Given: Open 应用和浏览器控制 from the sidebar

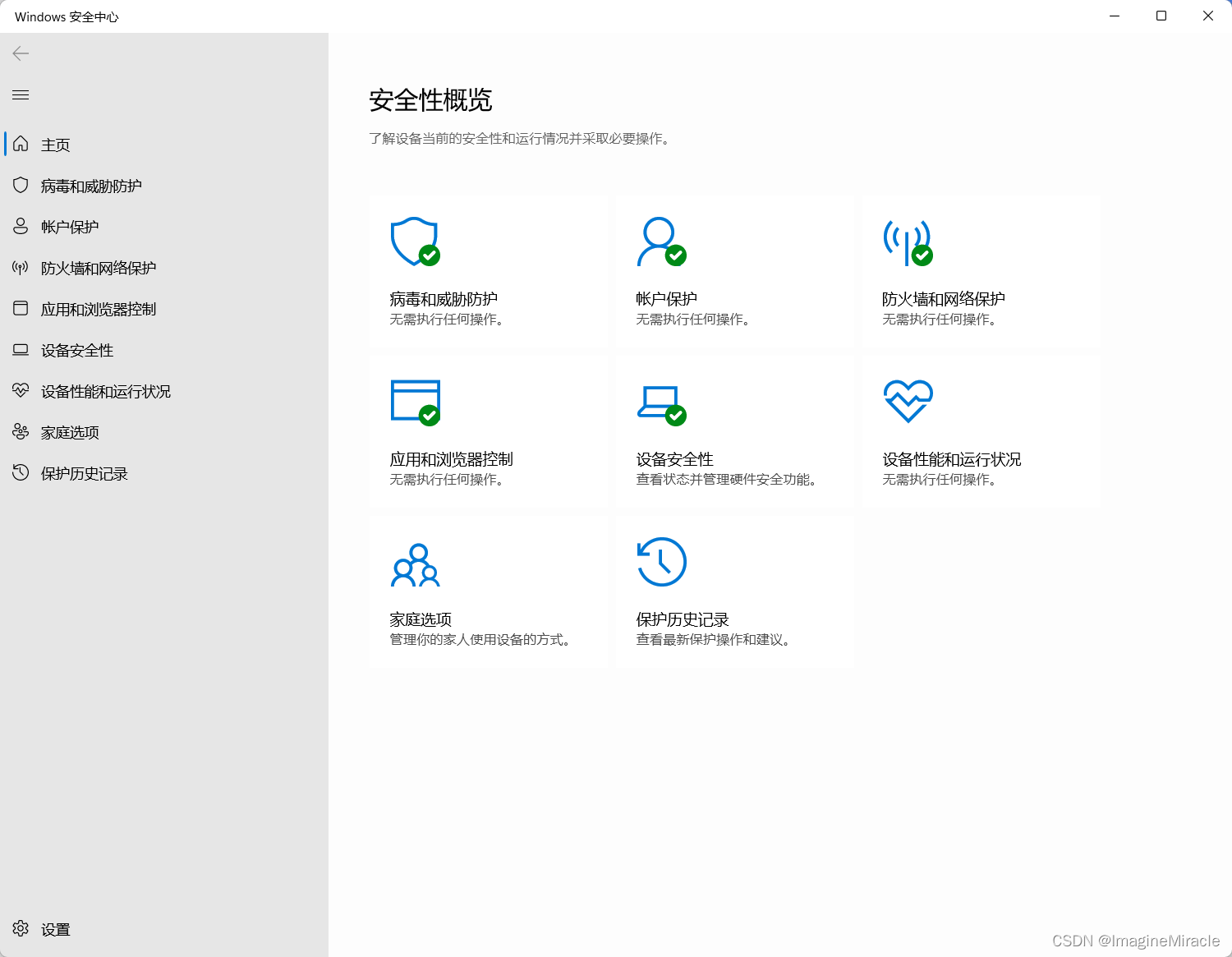Looking at the screenshot, I should click(x=164, y=309).
